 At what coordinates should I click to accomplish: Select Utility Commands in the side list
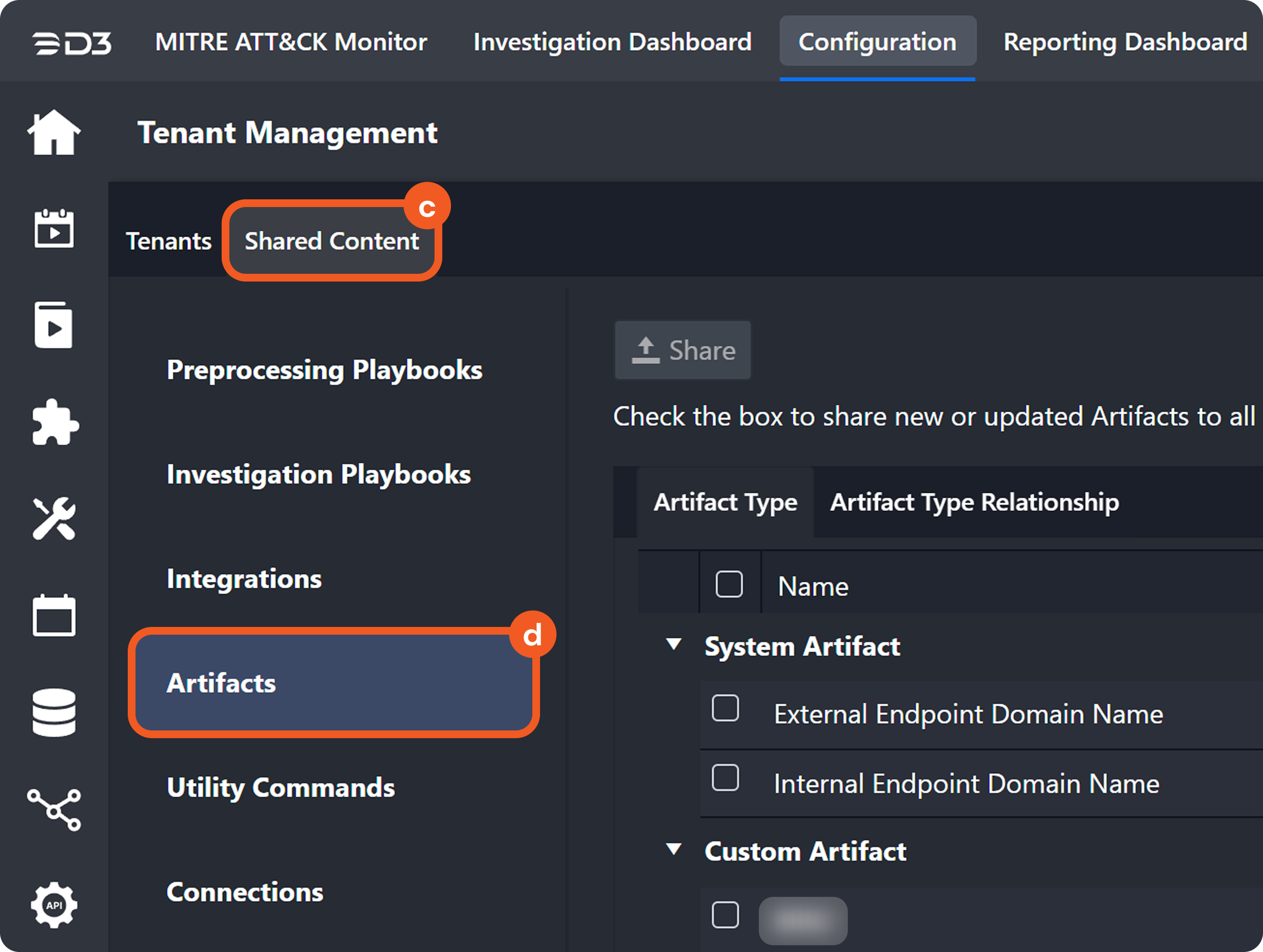(x=280, y=788)
